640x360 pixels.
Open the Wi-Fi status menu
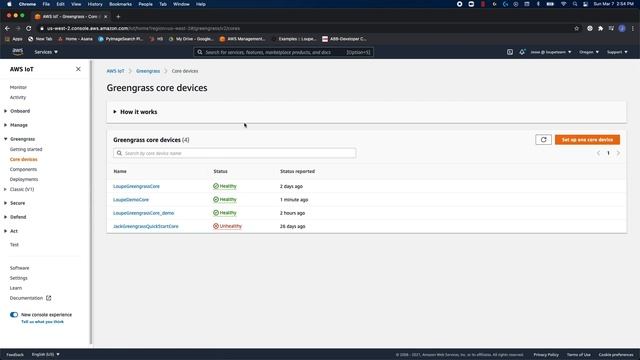[x=563, y=4]
